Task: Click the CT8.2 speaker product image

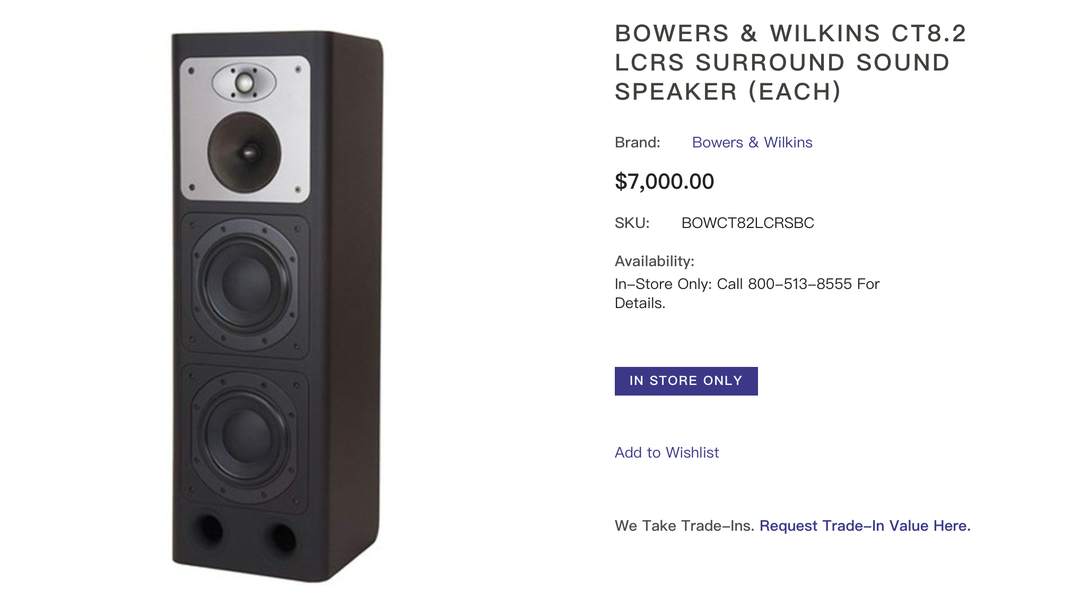Action: pos(278,306)
